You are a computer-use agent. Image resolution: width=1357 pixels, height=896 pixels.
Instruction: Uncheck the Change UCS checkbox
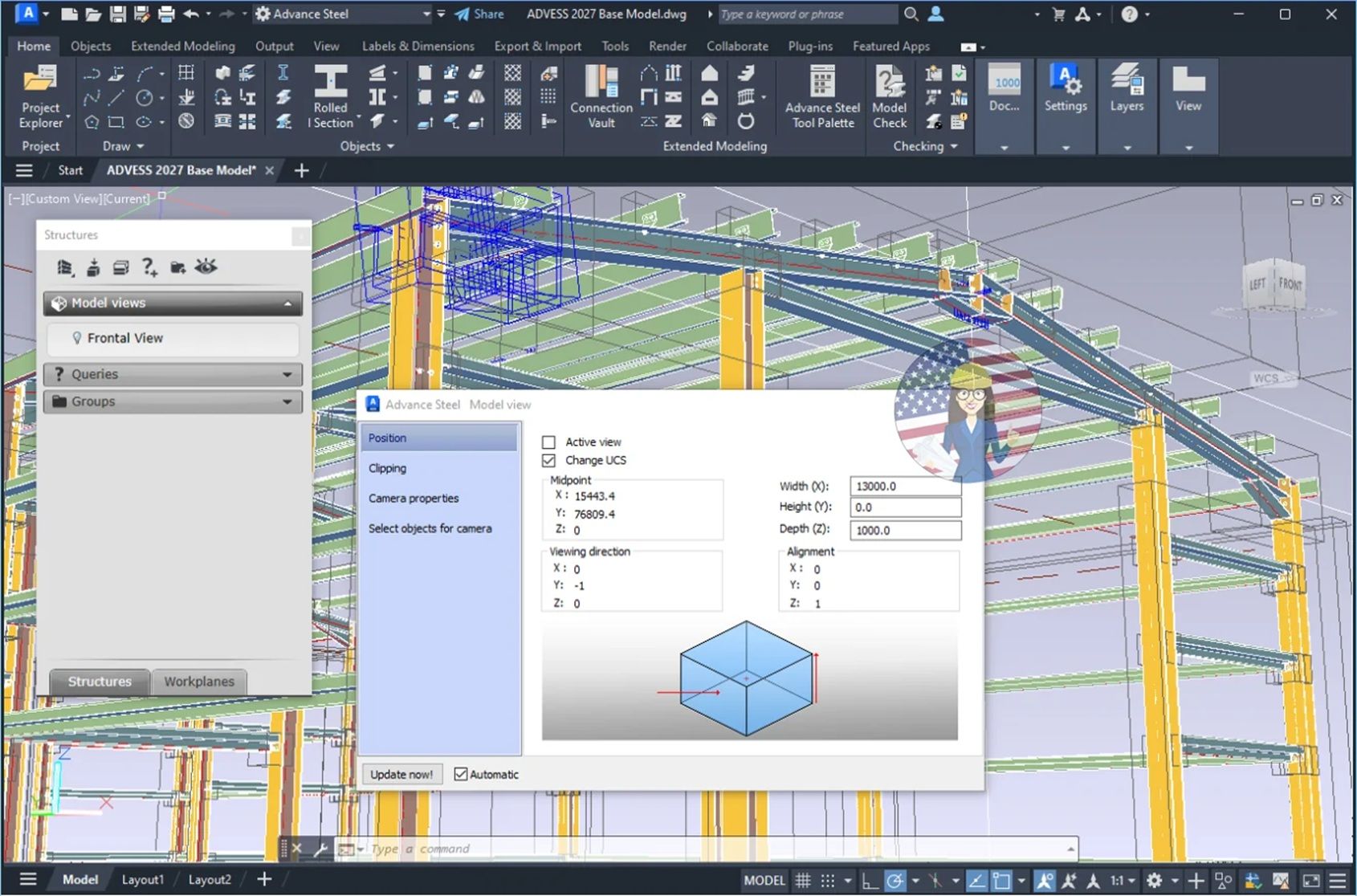point(548,460)
